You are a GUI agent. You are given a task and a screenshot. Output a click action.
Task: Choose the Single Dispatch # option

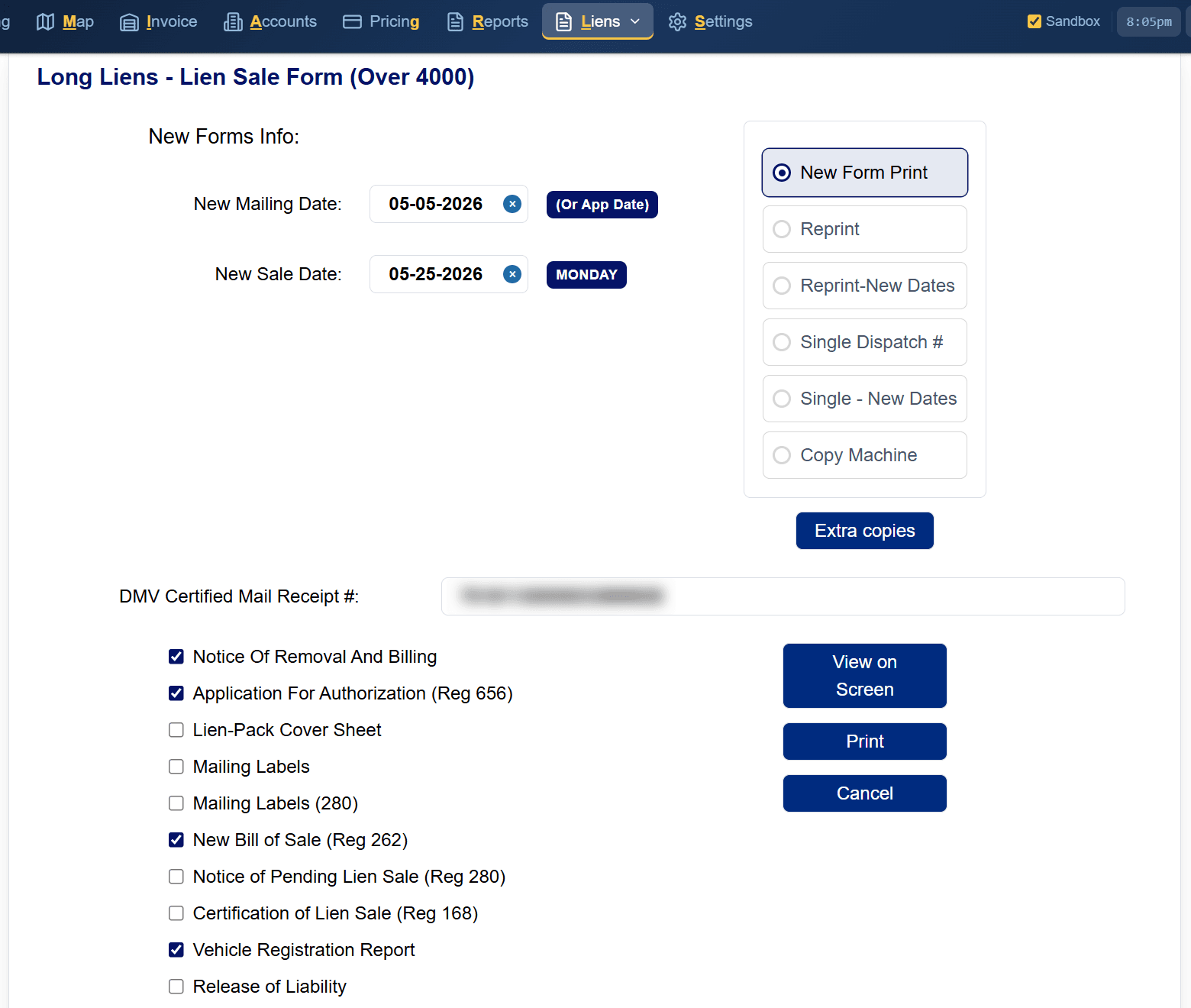pos(864,342)
